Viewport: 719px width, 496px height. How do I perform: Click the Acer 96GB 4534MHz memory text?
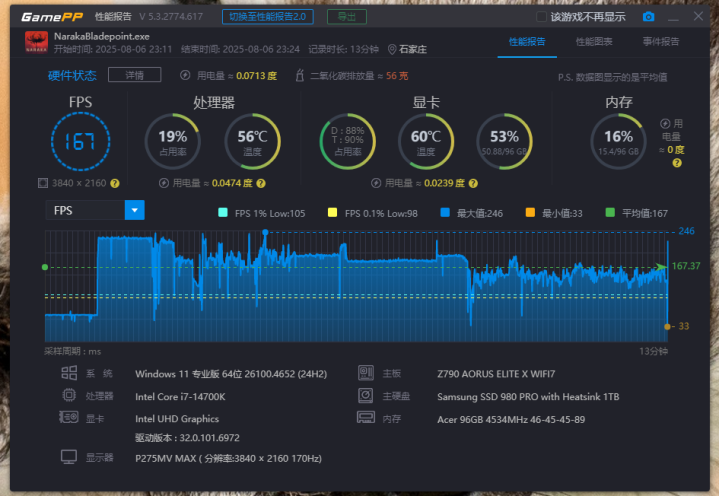pyautogui.click(x=511, y=419)
